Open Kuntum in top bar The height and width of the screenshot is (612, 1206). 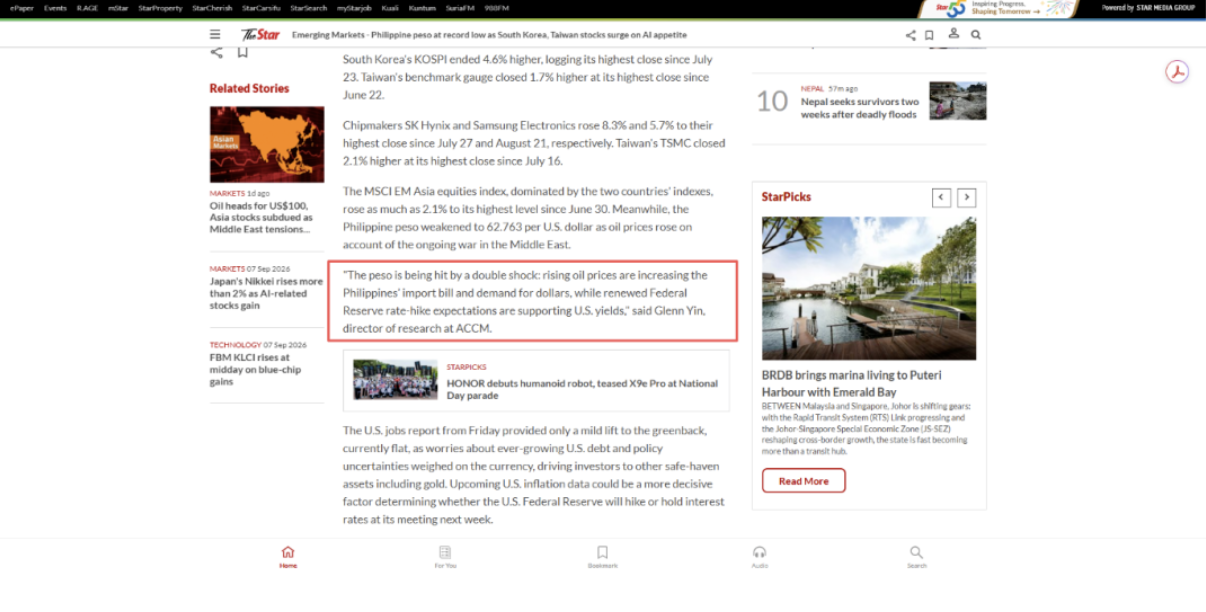422,8
